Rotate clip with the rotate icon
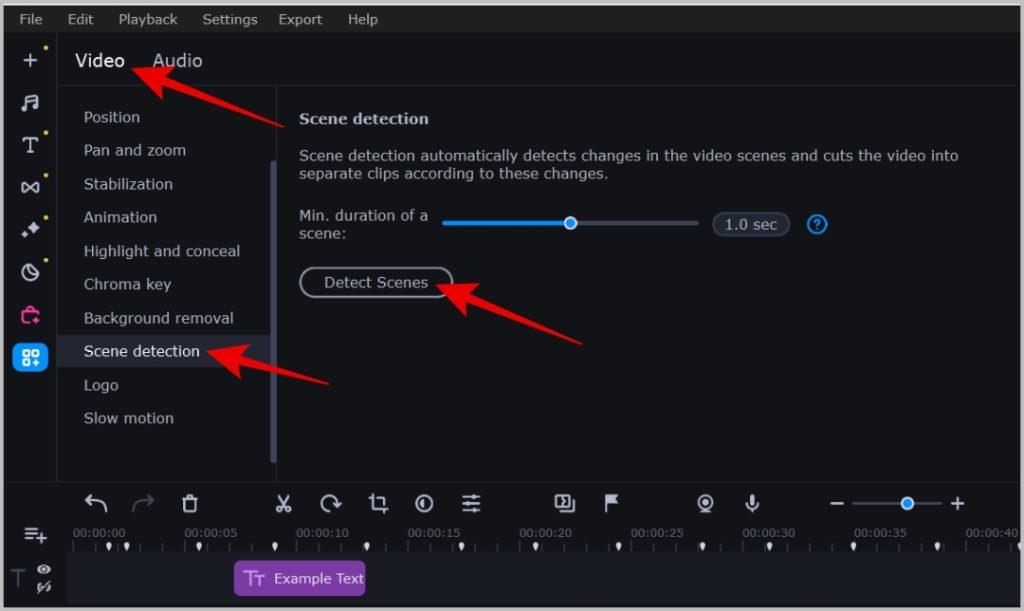The width and height of the screenshot is (1024, 611). (330, 503)
